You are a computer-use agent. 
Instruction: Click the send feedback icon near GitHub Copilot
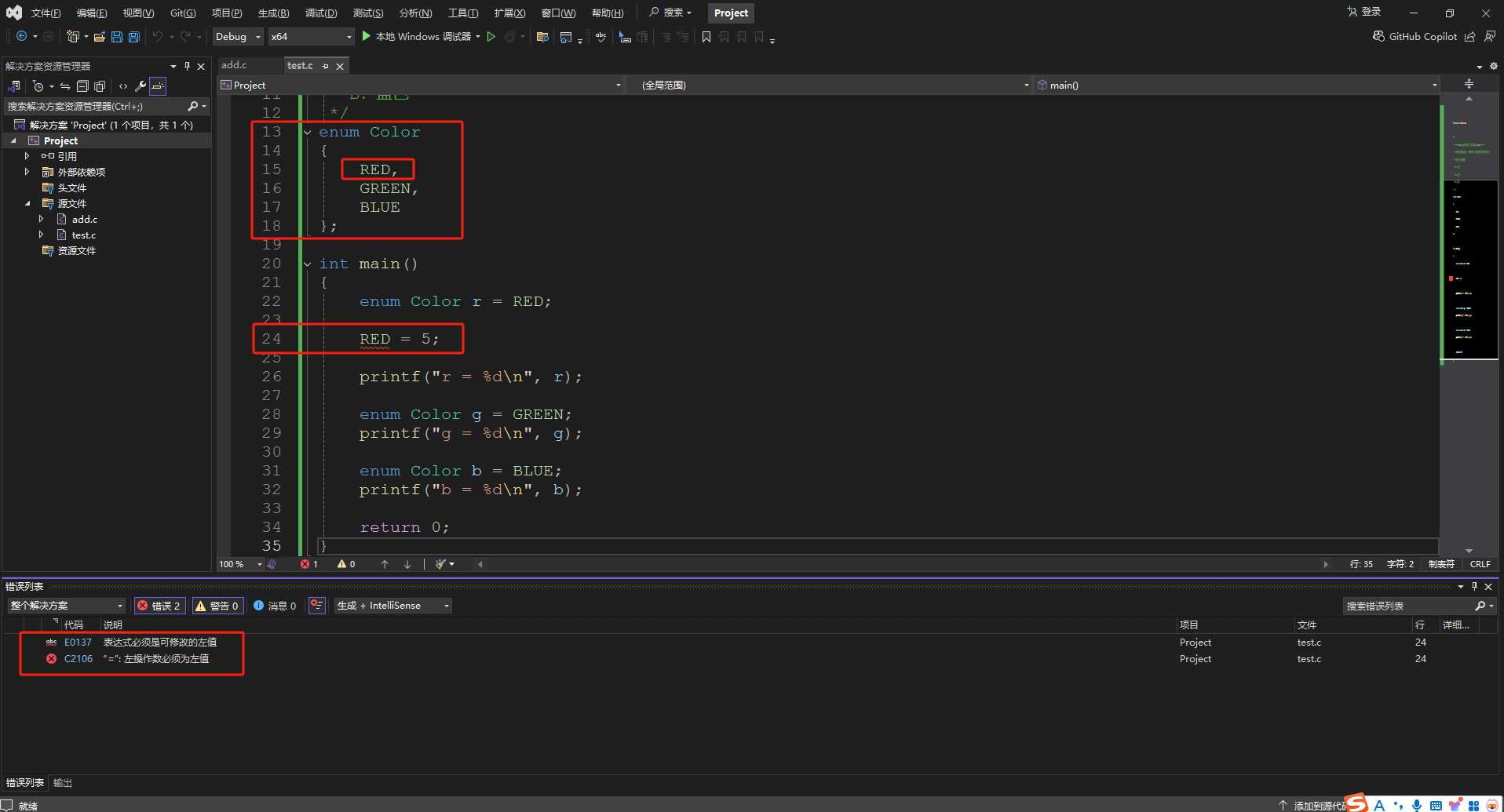pyautogui.click(x=1490, y=36)
